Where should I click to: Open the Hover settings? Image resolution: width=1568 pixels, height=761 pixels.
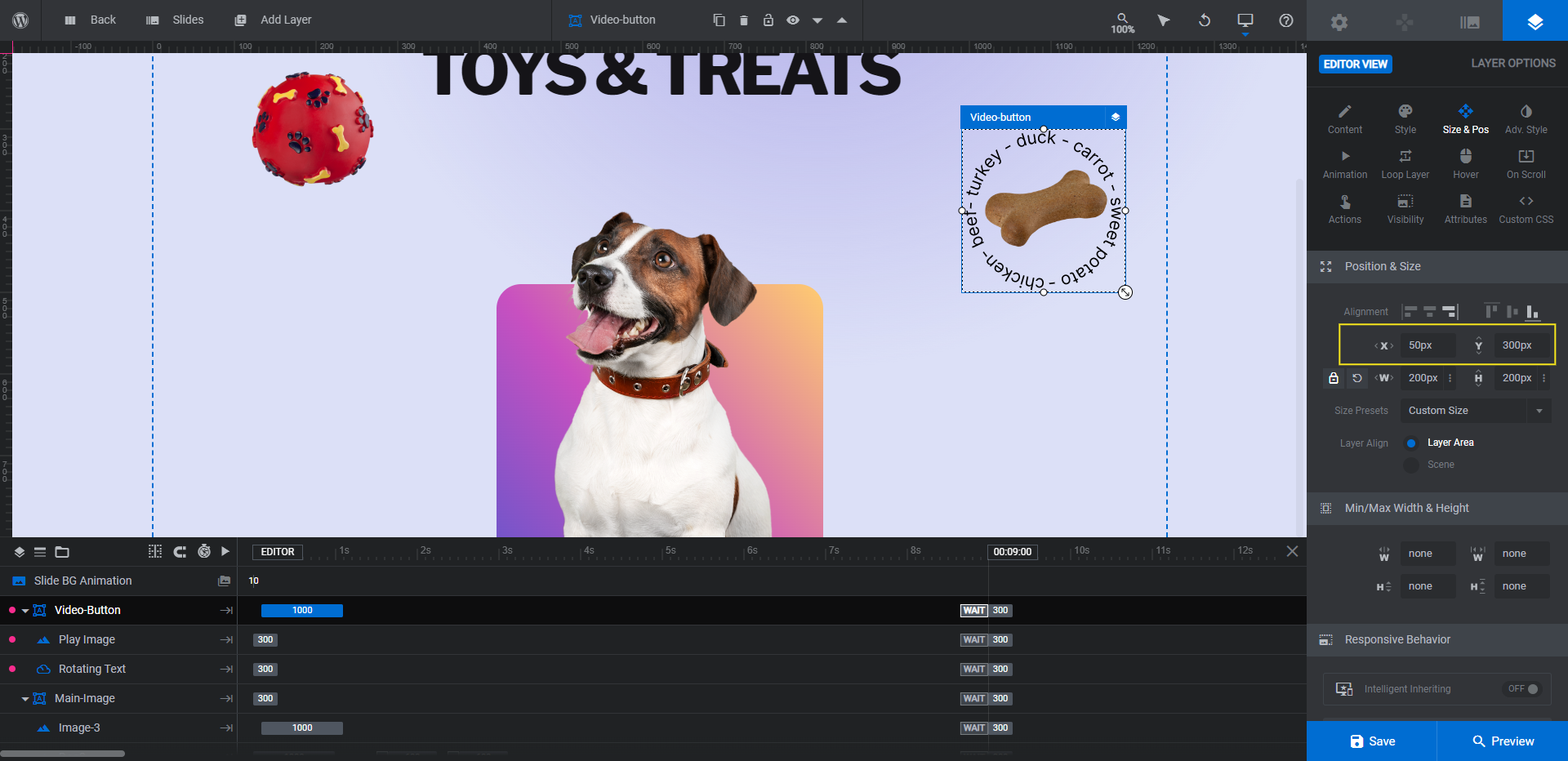1466,164
